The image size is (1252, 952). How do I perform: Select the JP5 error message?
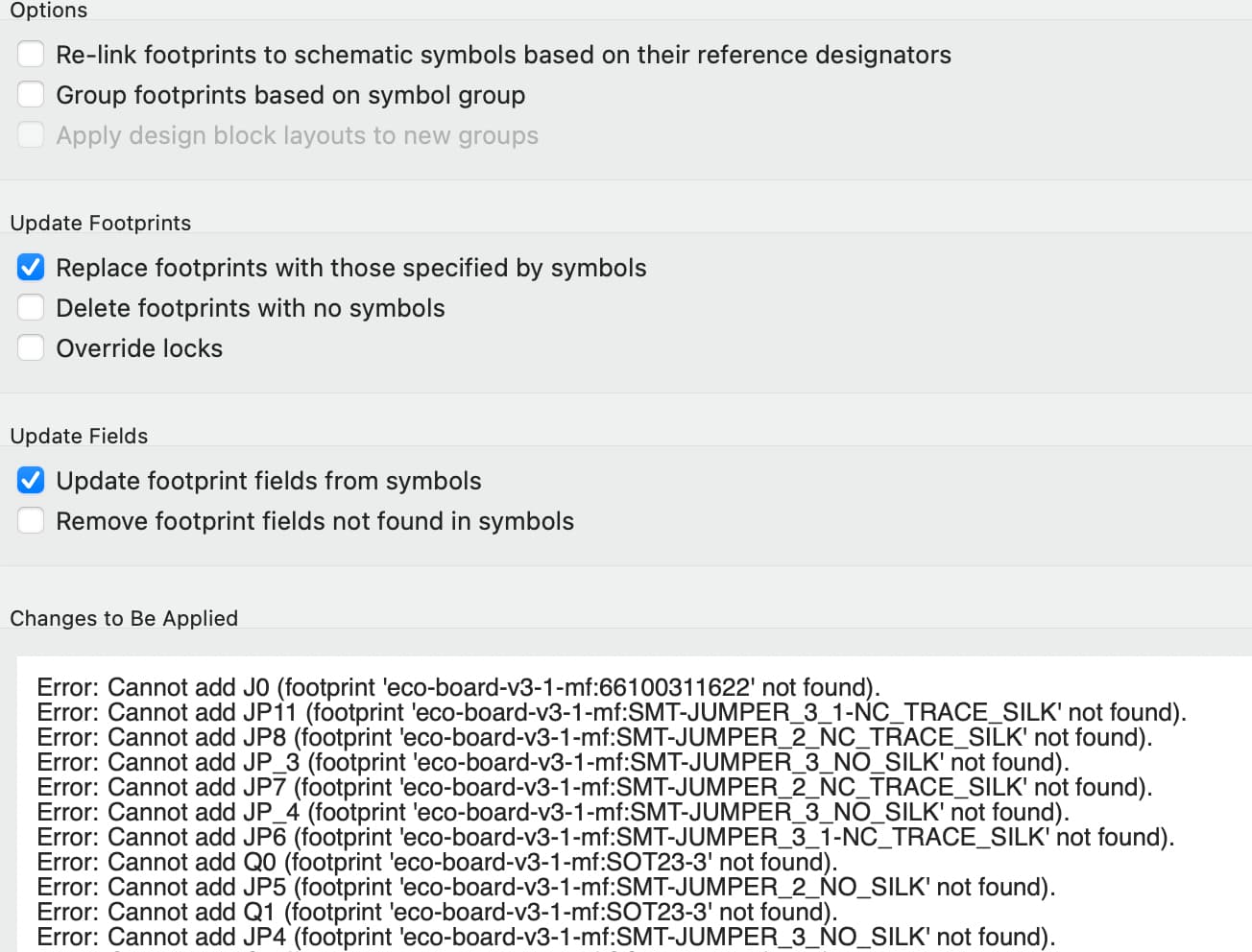[546, 887]
